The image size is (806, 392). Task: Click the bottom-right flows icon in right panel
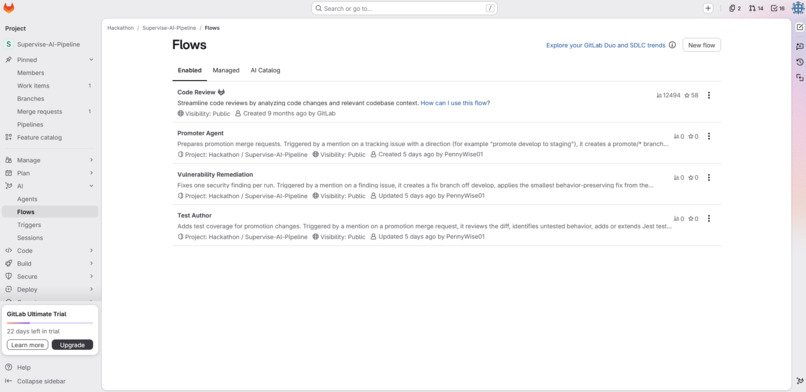pos(799,381)
